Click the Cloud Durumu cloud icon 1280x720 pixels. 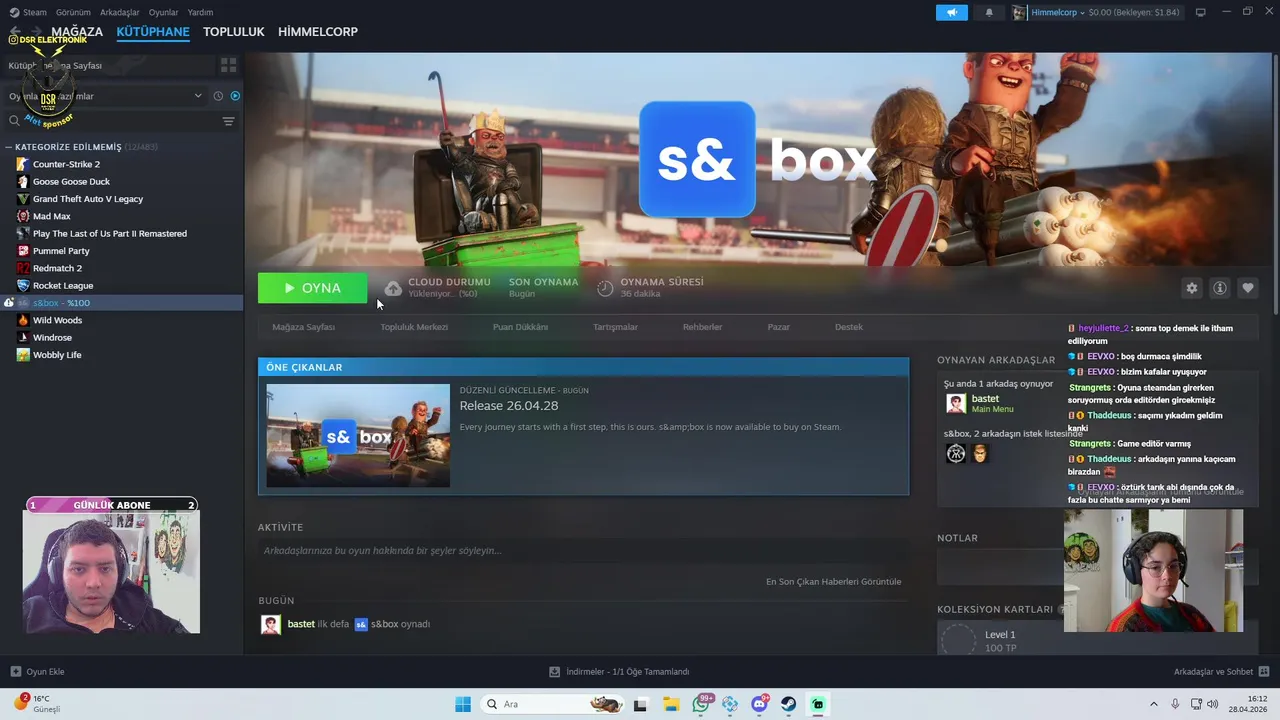[393, 288]
